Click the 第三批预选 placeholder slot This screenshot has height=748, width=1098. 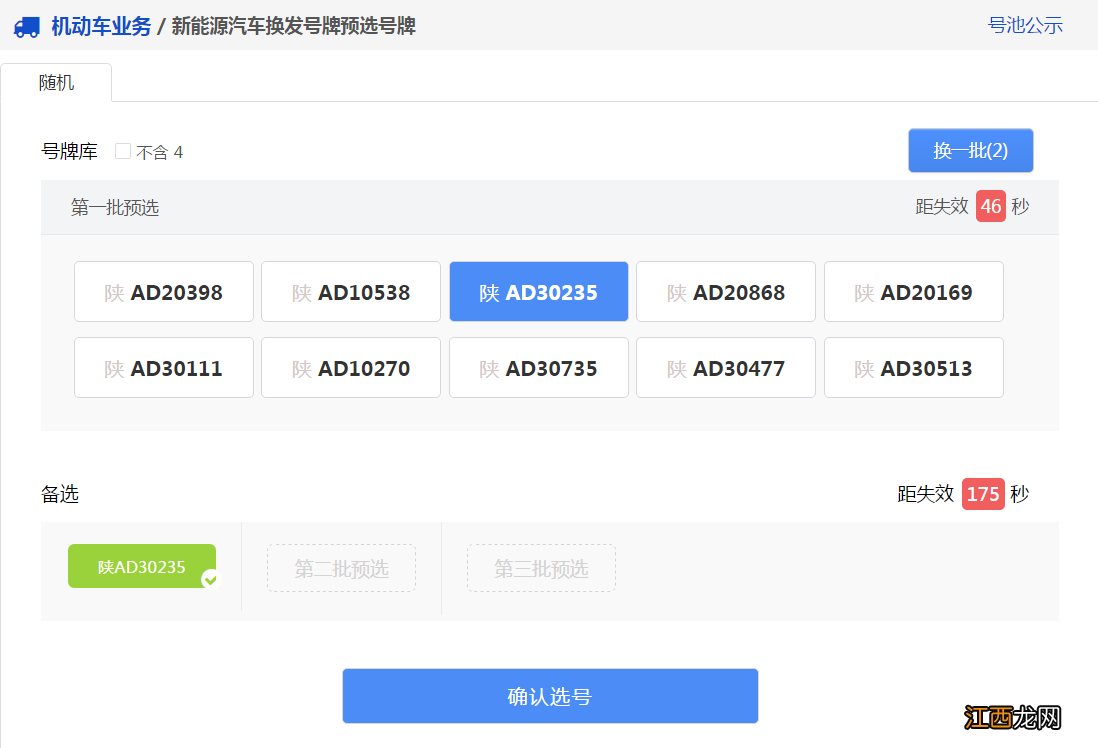pos(541,568)
